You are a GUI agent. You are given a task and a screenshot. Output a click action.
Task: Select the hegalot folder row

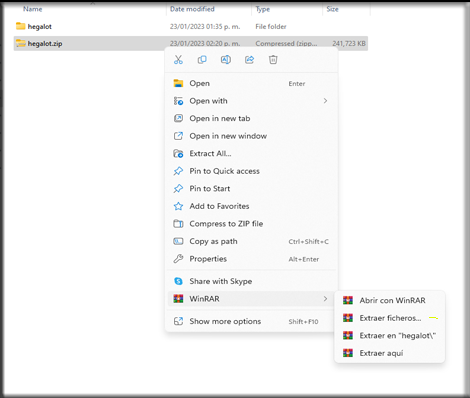click(191, 26)
